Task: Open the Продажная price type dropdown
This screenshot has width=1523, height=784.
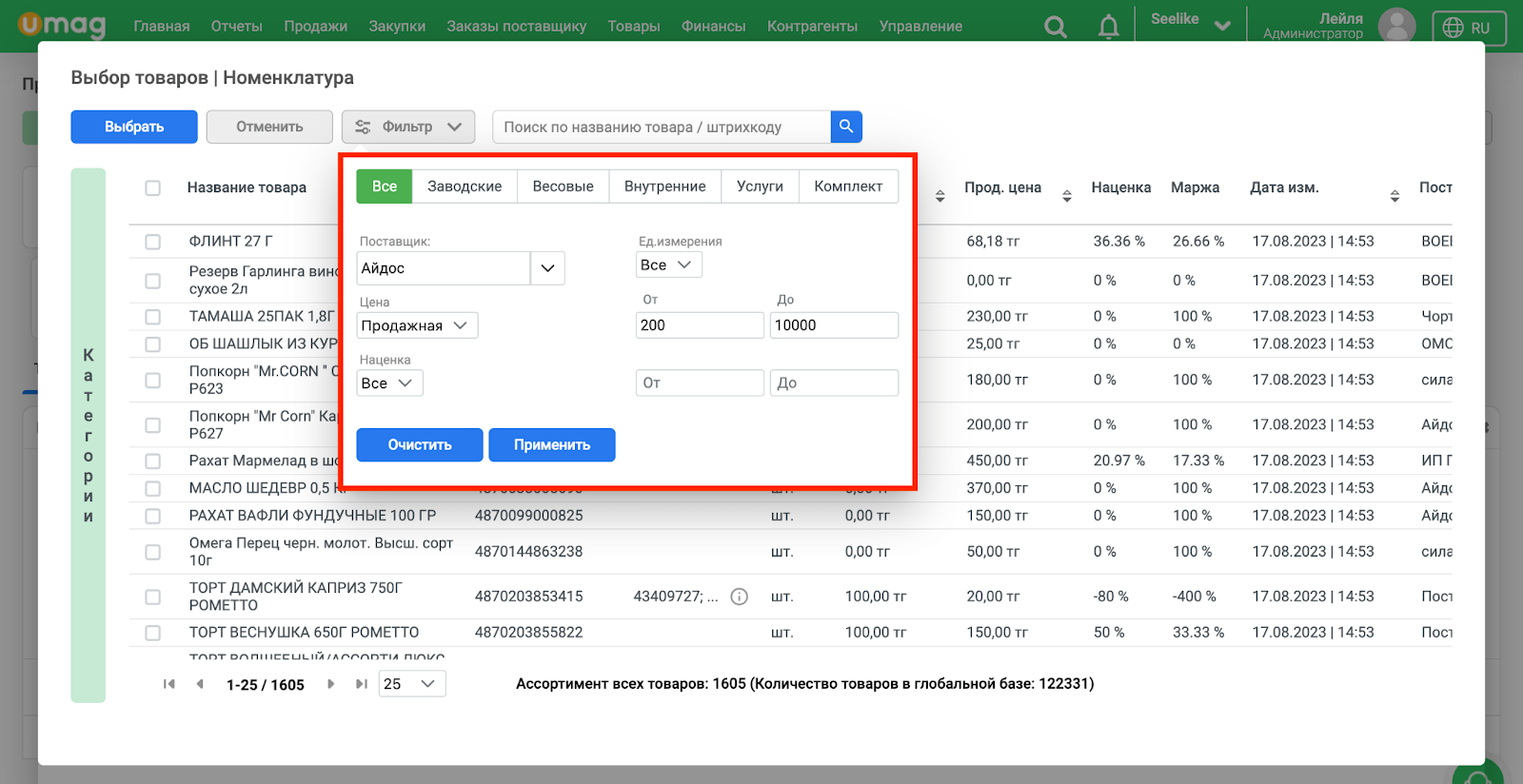Action: tap(417, 325)
